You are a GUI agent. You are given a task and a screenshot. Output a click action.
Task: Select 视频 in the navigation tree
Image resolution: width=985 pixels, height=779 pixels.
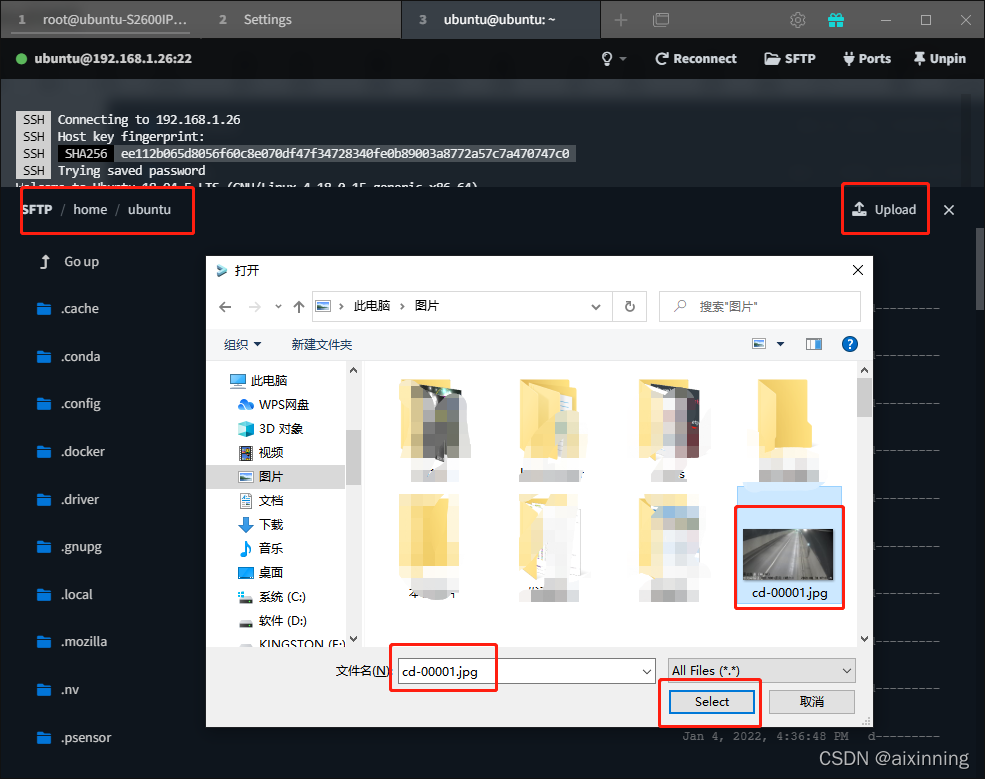(x=261, y=452)
